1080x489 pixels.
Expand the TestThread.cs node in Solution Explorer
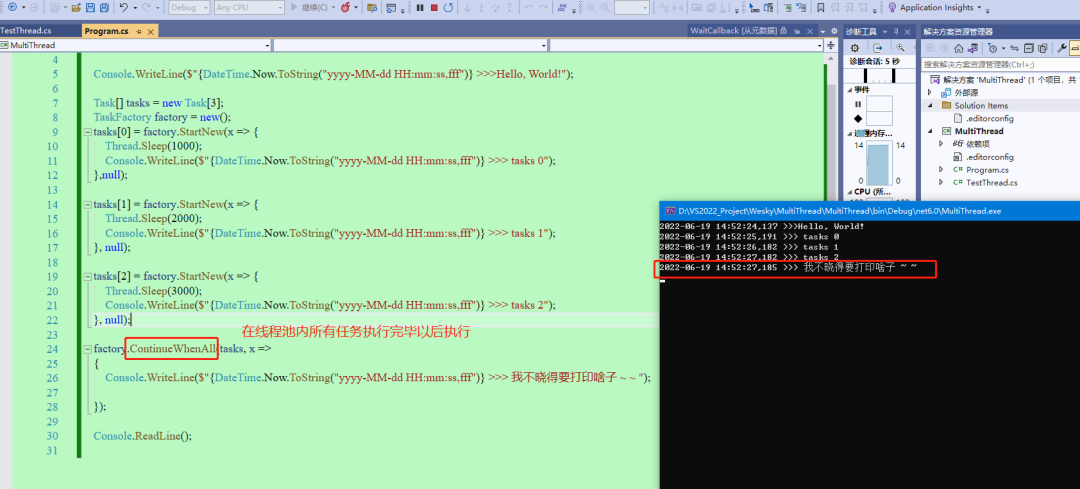tap(942, 183)
